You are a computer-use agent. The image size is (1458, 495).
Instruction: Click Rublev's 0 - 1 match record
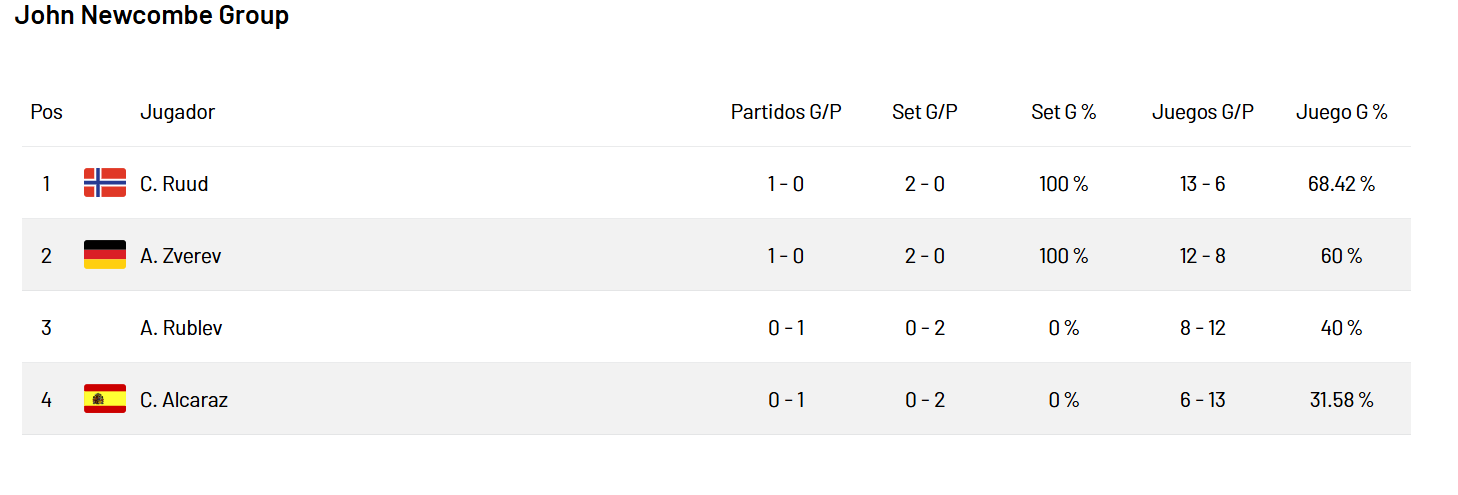pyautogui.click(x=786, y=328)
